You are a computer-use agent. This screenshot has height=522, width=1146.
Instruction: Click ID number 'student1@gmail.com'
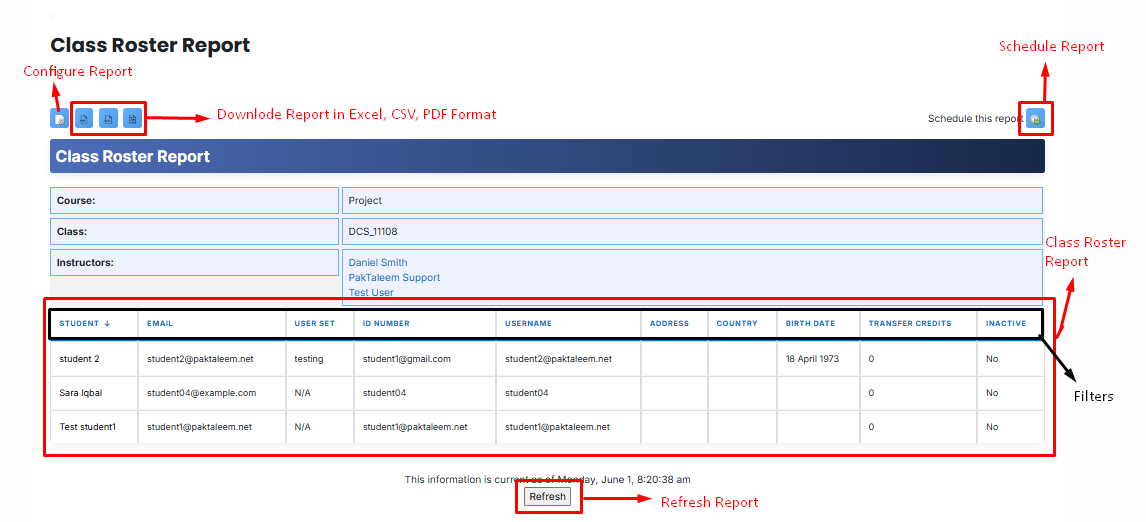click(x=407, y=359)
